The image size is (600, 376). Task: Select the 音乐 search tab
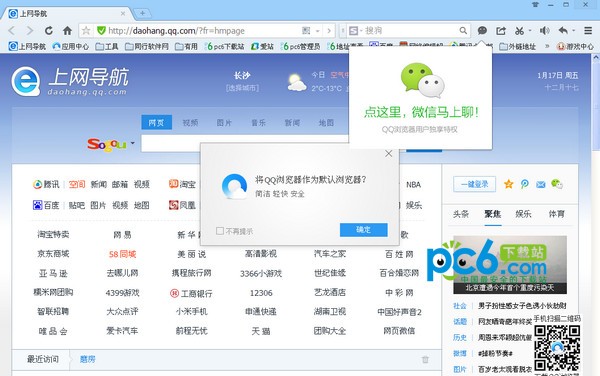[x=258, y=122]
